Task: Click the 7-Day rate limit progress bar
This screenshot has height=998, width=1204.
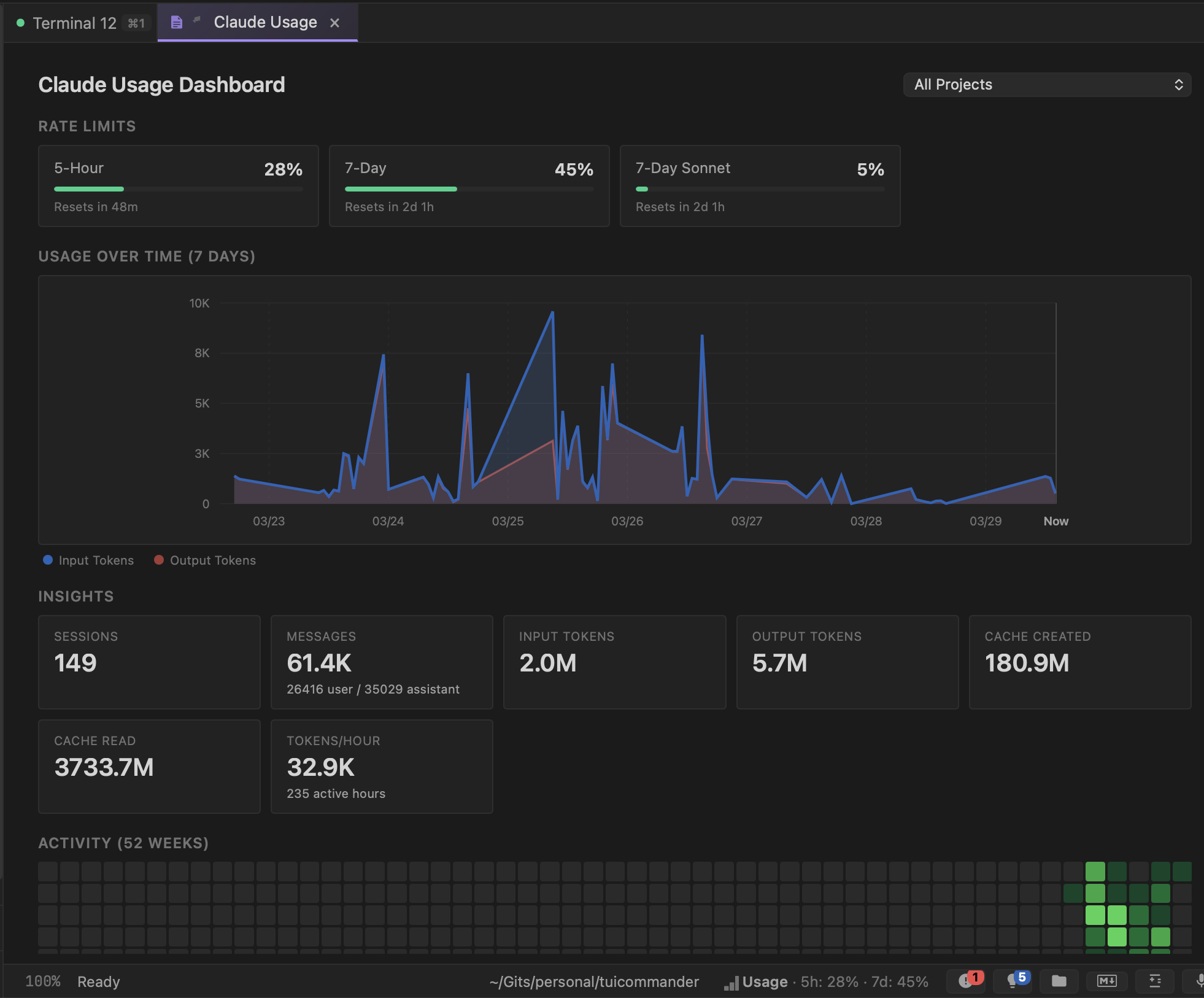Action: (468, 189)
